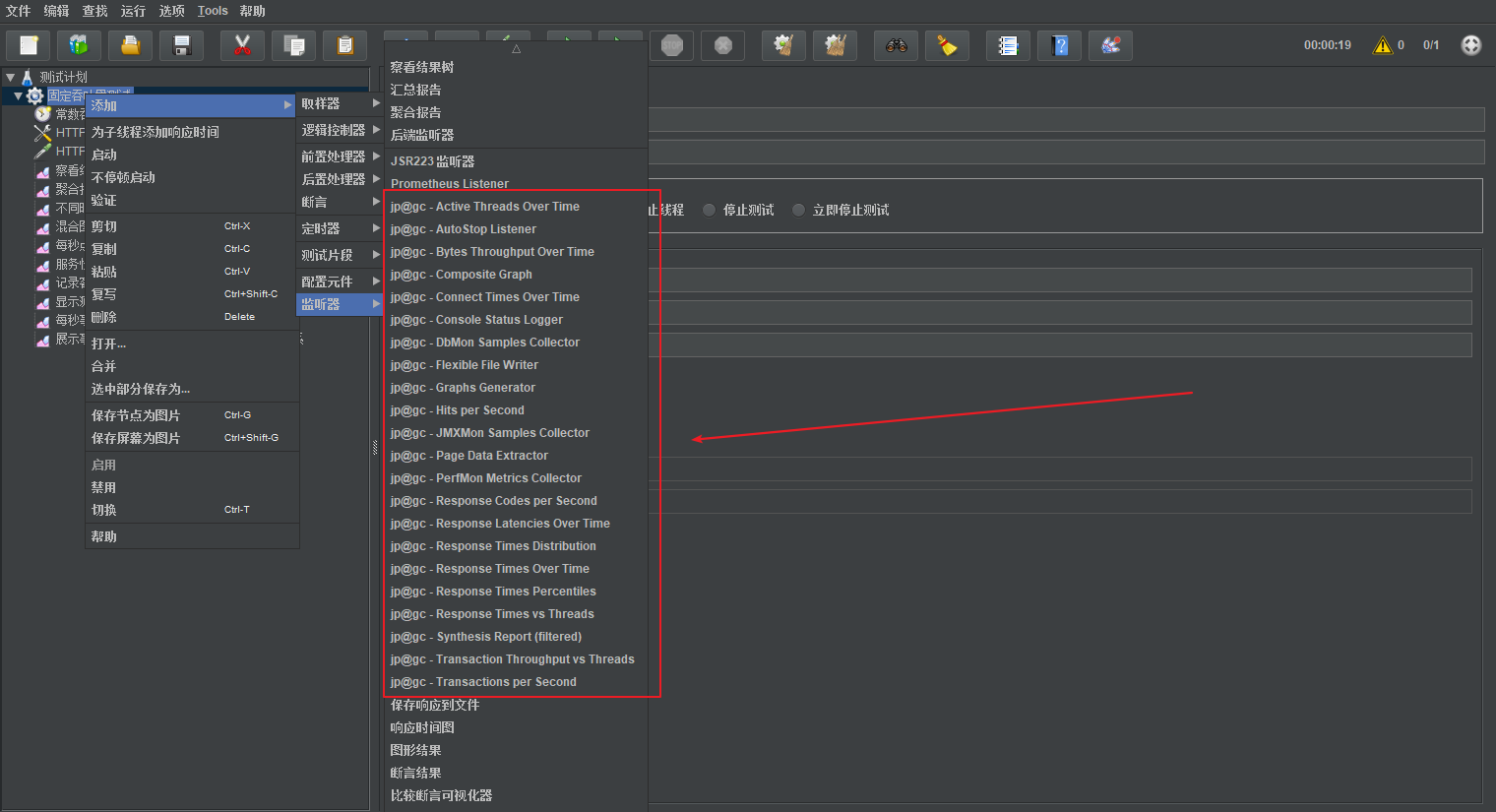Open the Templates toolbar icon
This screenshot has width=1496, height=812.
(80, 45)
